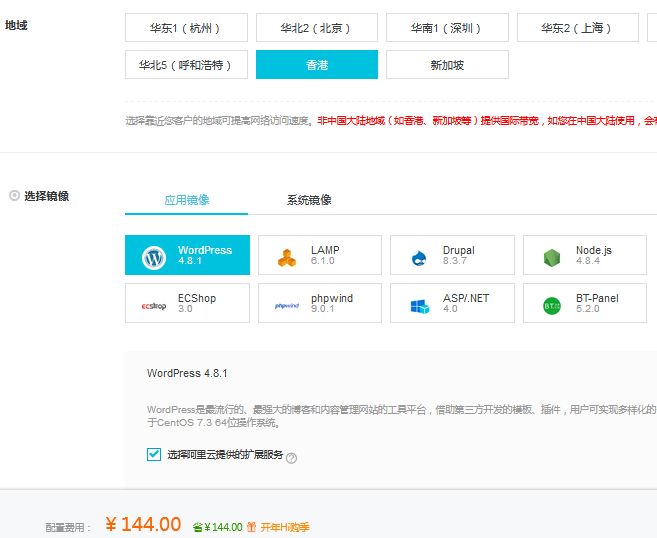The image size is (657, 538).
Task: Click the red 非中国大陆地域 warning text
Action: (486, 121)
